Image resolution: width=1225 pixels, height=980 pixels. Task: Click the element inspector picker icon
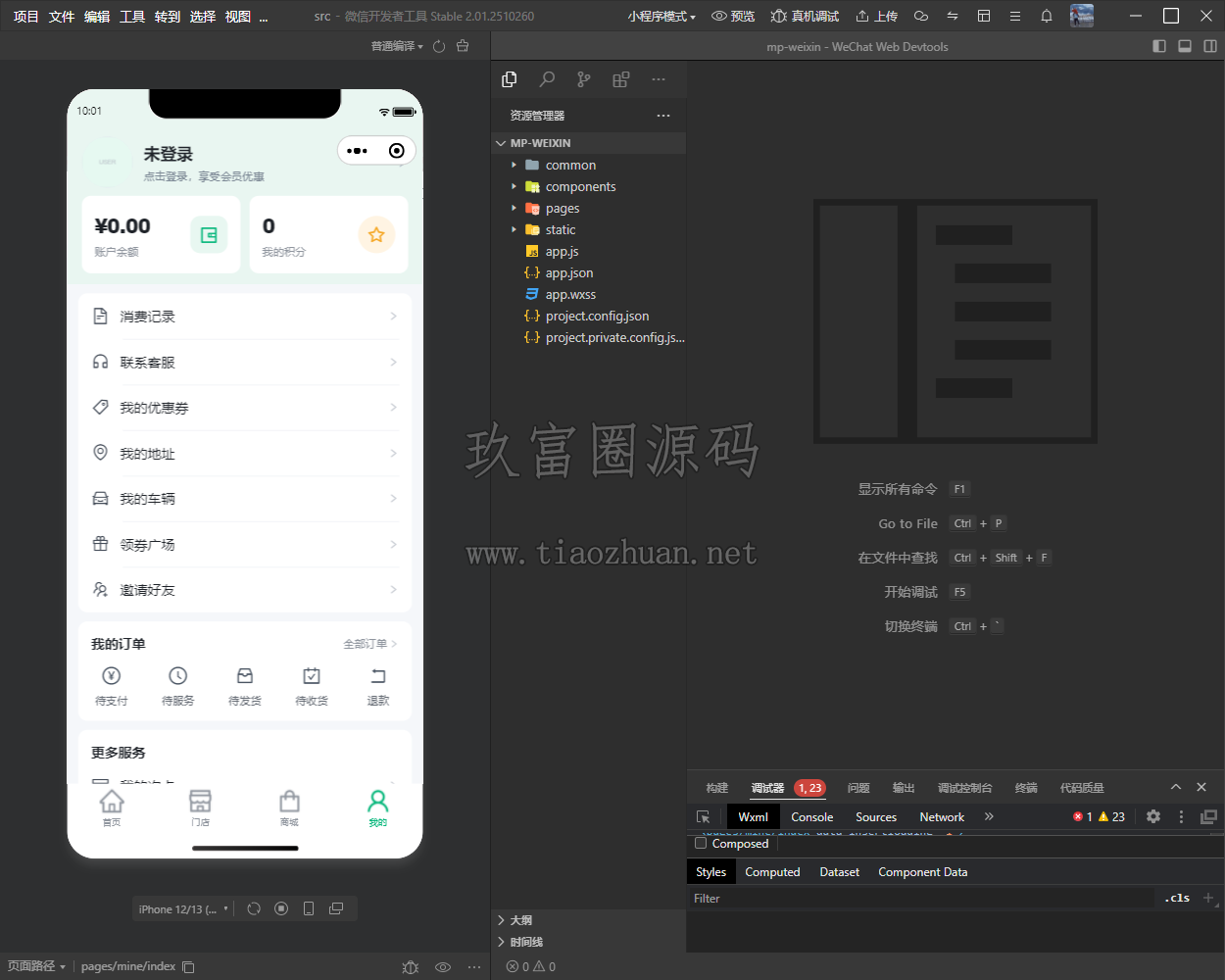tap(703, 816)
